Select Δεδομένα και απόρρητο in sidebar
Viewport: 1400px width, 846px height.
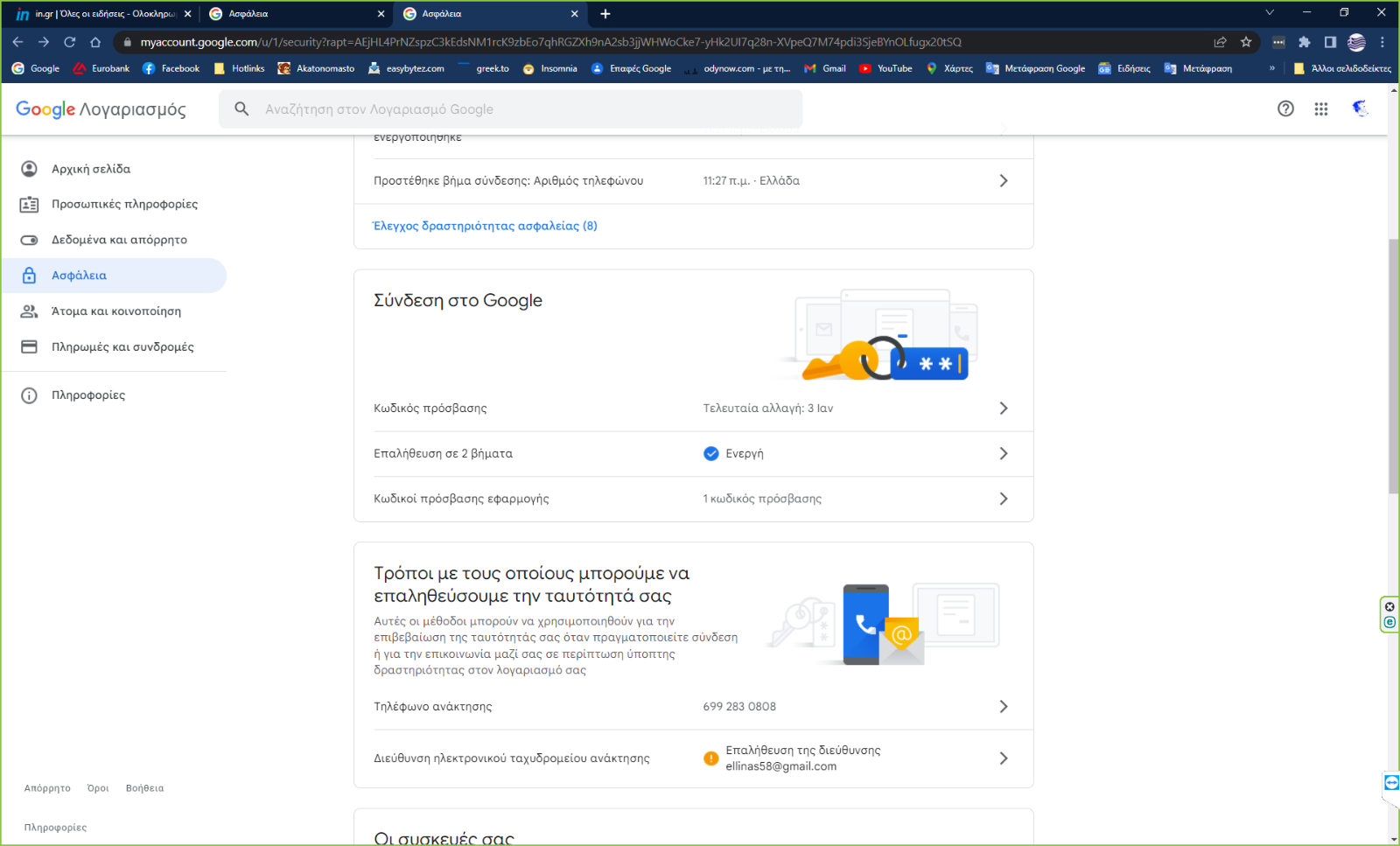tap(114, 240)
